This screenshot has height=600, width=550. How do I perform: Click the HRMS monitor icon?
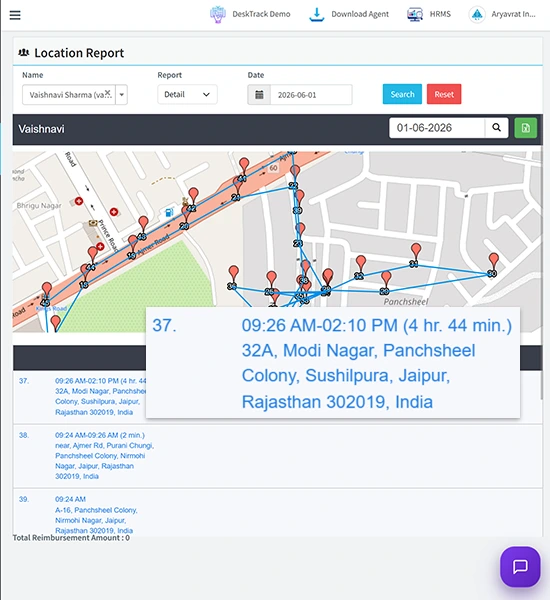415,15
